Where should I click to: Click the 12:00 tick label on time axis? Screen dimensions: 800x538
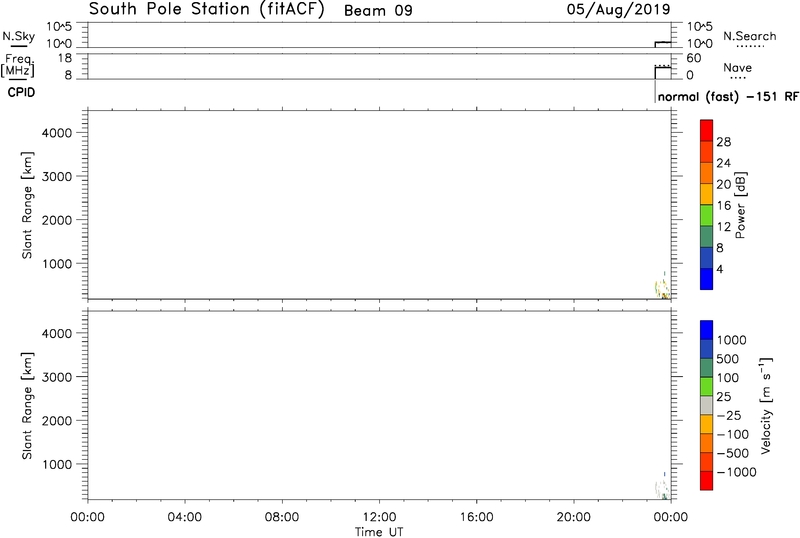[x=379, y=517]
